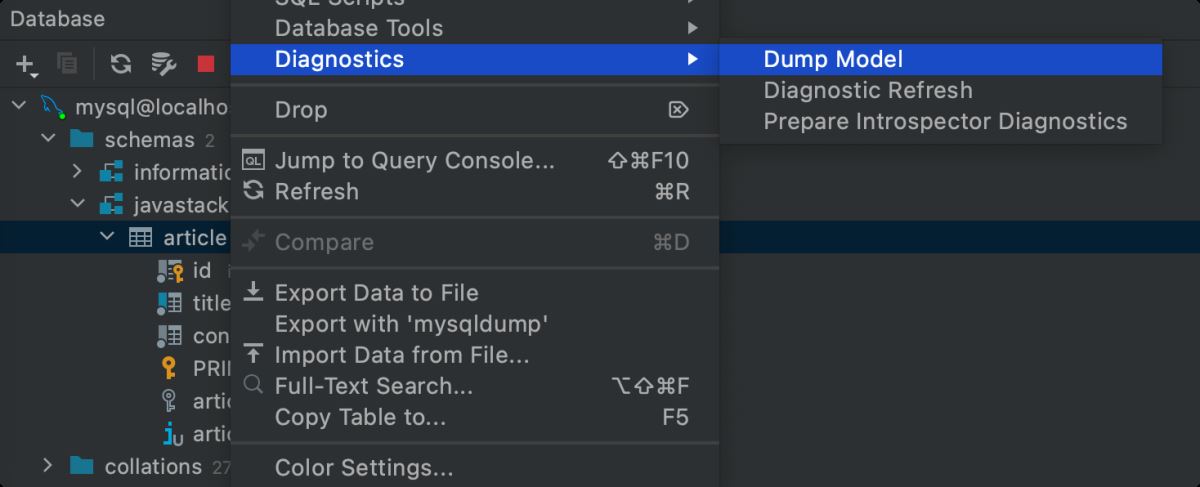Select Dump Model in submenu

pos(833,59)
